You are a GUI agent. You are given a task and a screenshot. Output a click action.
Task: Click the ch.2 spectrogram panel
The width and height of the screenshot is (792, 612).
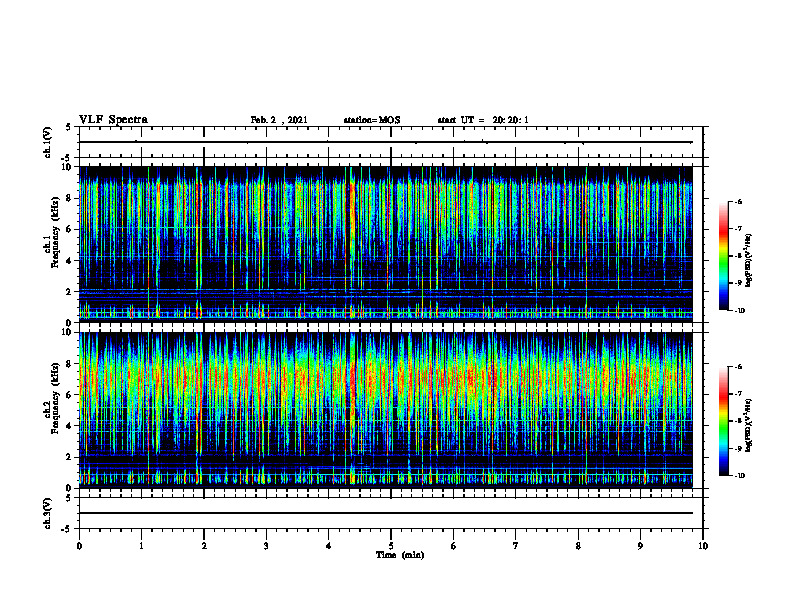(x=386, y=410)
